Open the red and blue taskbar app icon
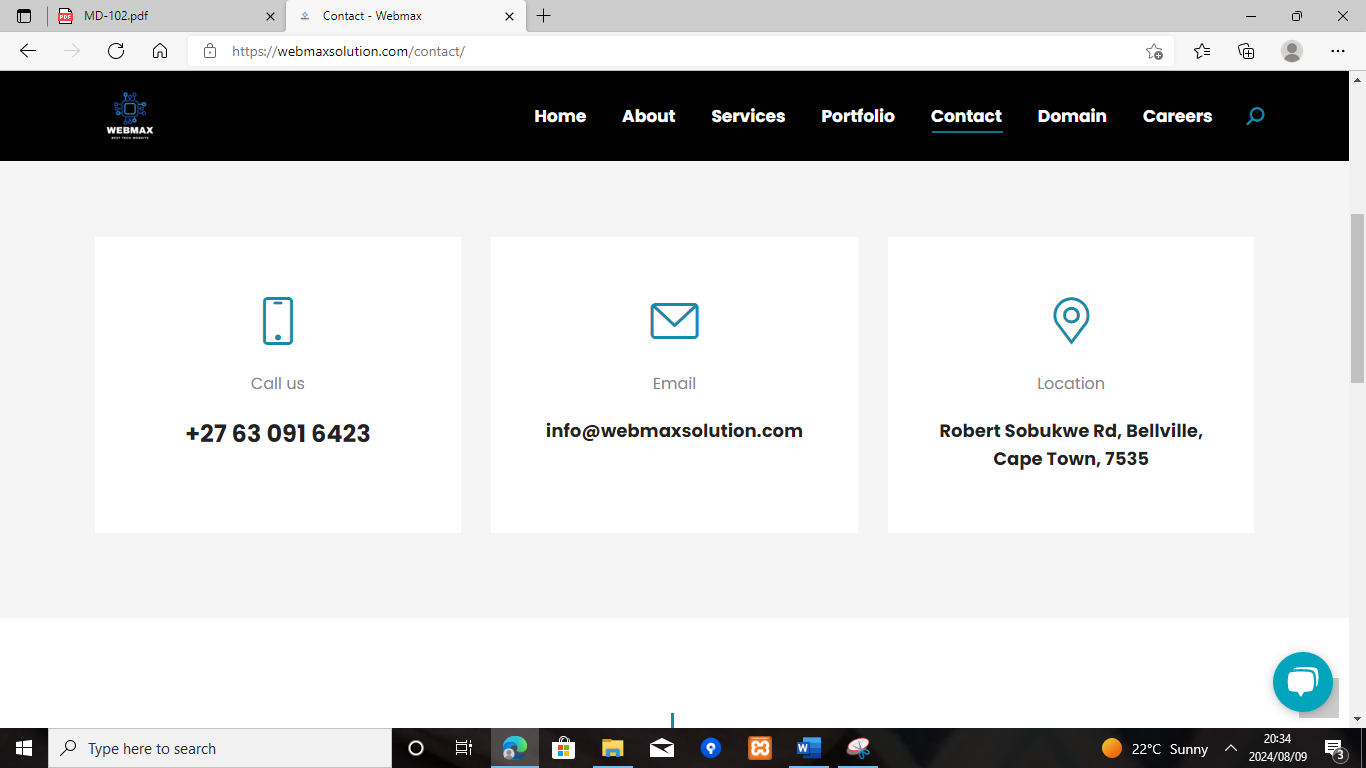This screenshot has width=1366, height=768. click(858, 748)
